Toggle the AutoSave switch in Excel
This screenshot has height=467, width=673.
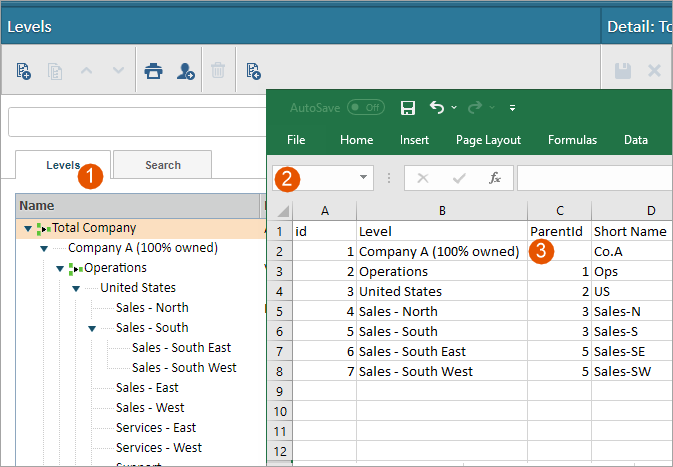coord(366,107)
